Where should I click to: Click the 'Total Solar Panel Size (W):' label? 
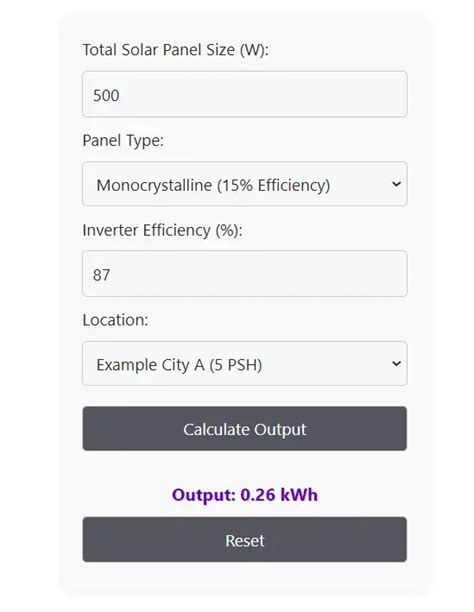pyautogui.click(x=175, y=50)
